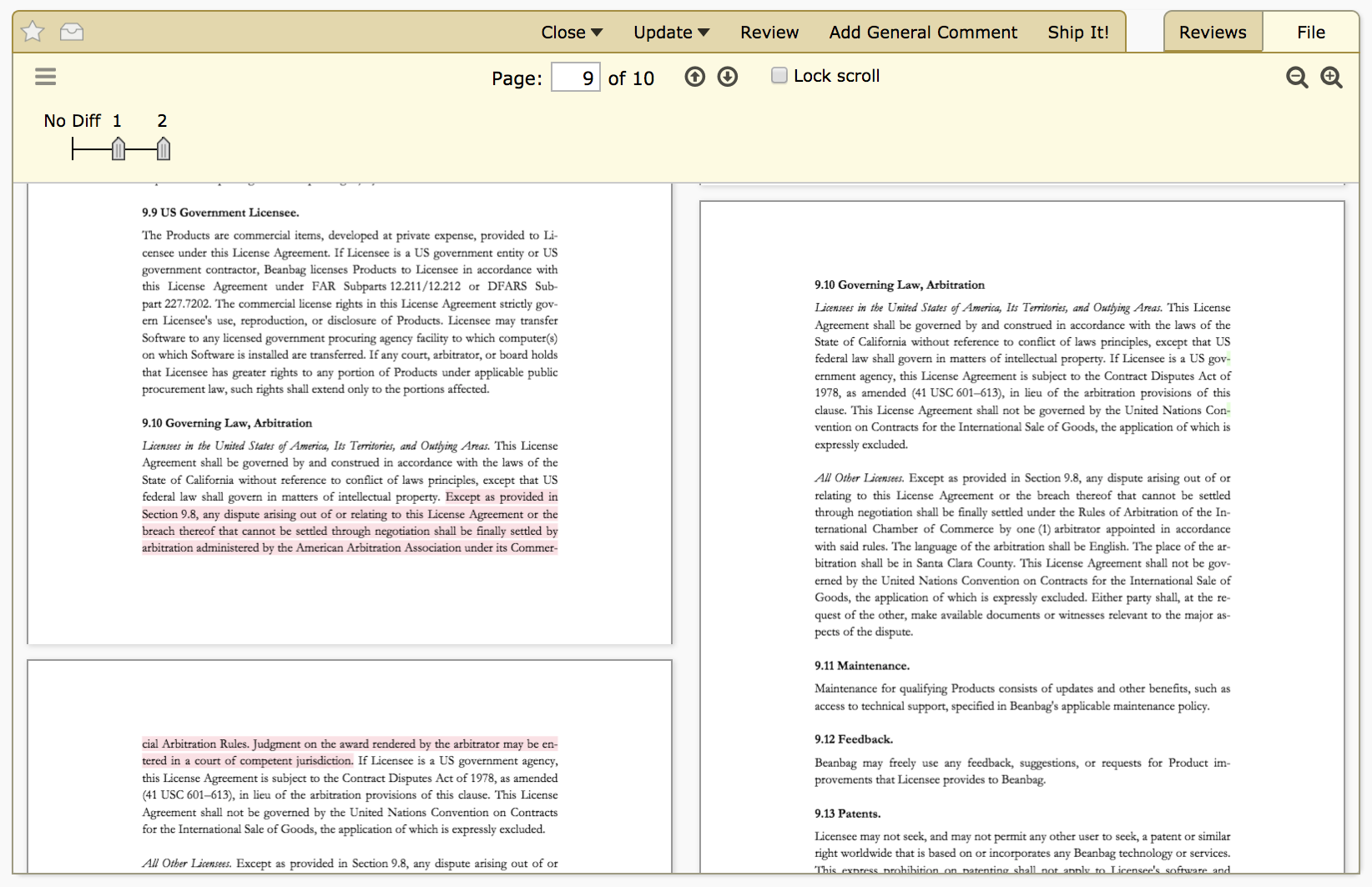The image size is (1372, 887).
Task: Archive the review request
Action: (x=72, y=31)
